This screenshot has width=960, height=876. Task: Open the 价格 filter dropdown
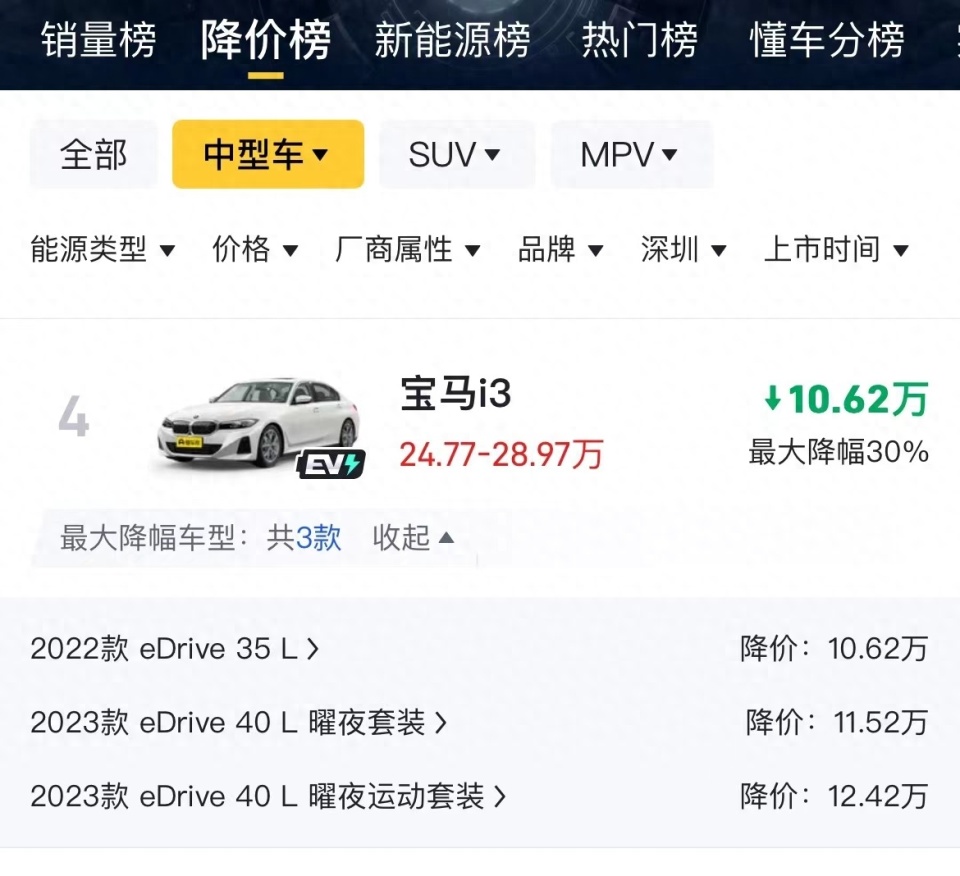(254, 250)
